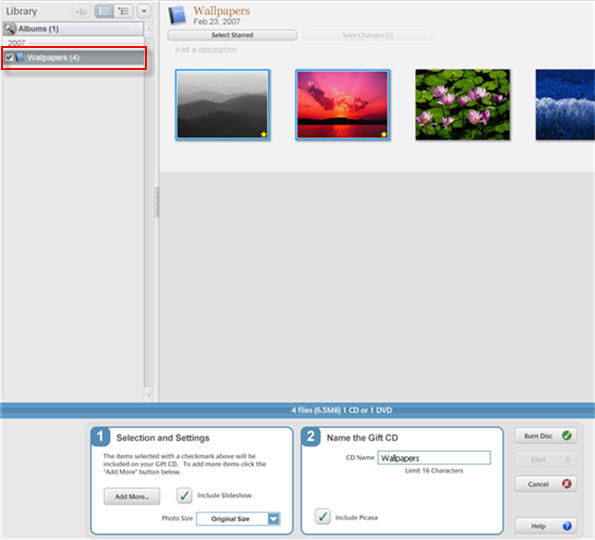Click the green check icon on Burn Disc
Viewport: 595px width, 540px height.
567,435
